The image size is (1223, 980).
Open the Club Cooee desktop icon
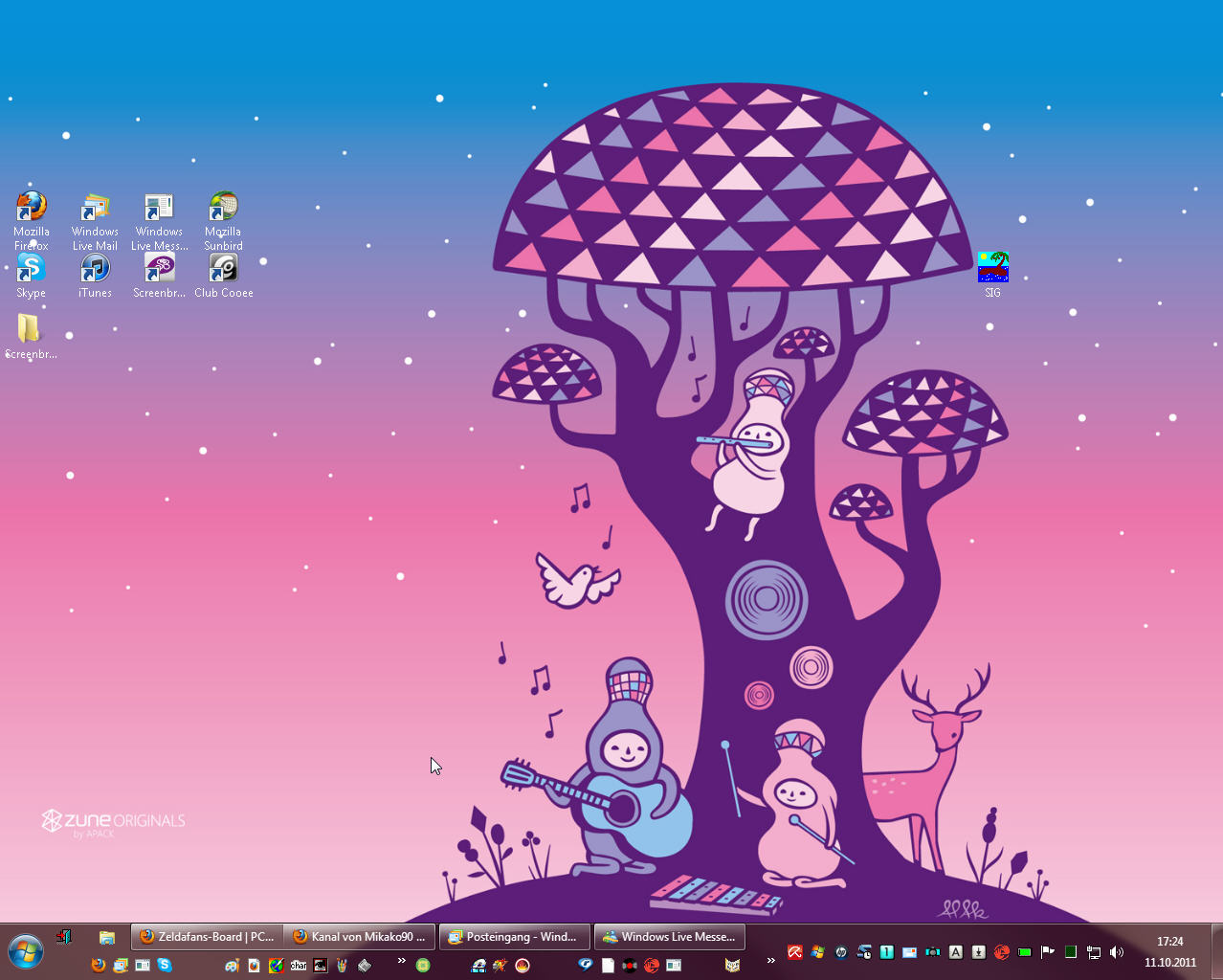pos(223,269)
